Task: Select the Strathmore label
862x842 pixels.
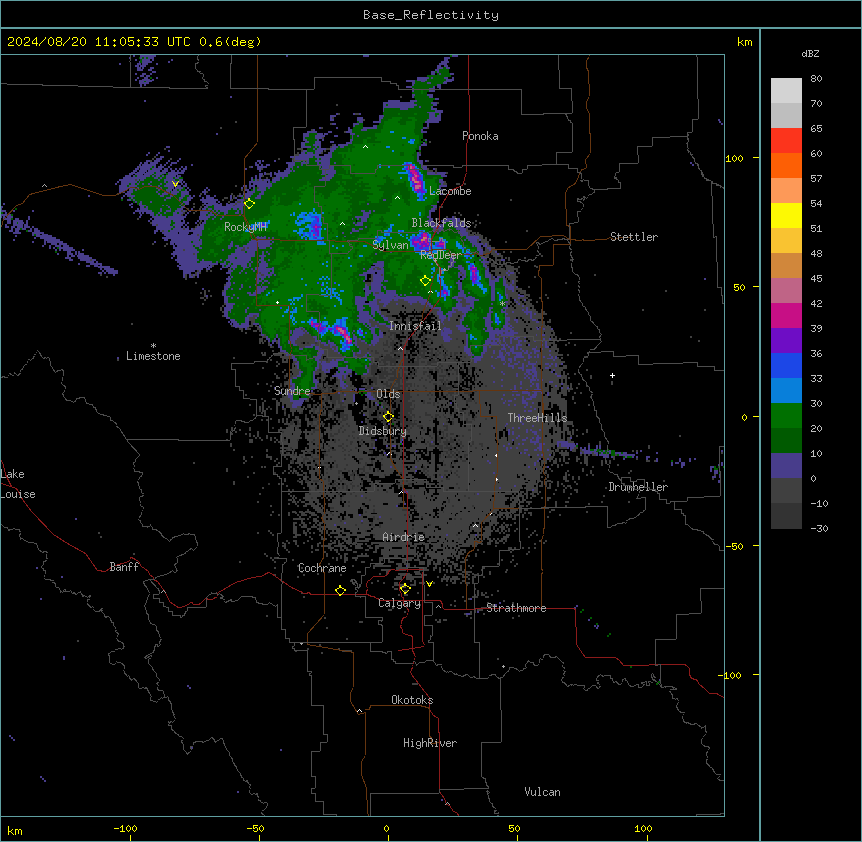Action: (x=516, y=608)
